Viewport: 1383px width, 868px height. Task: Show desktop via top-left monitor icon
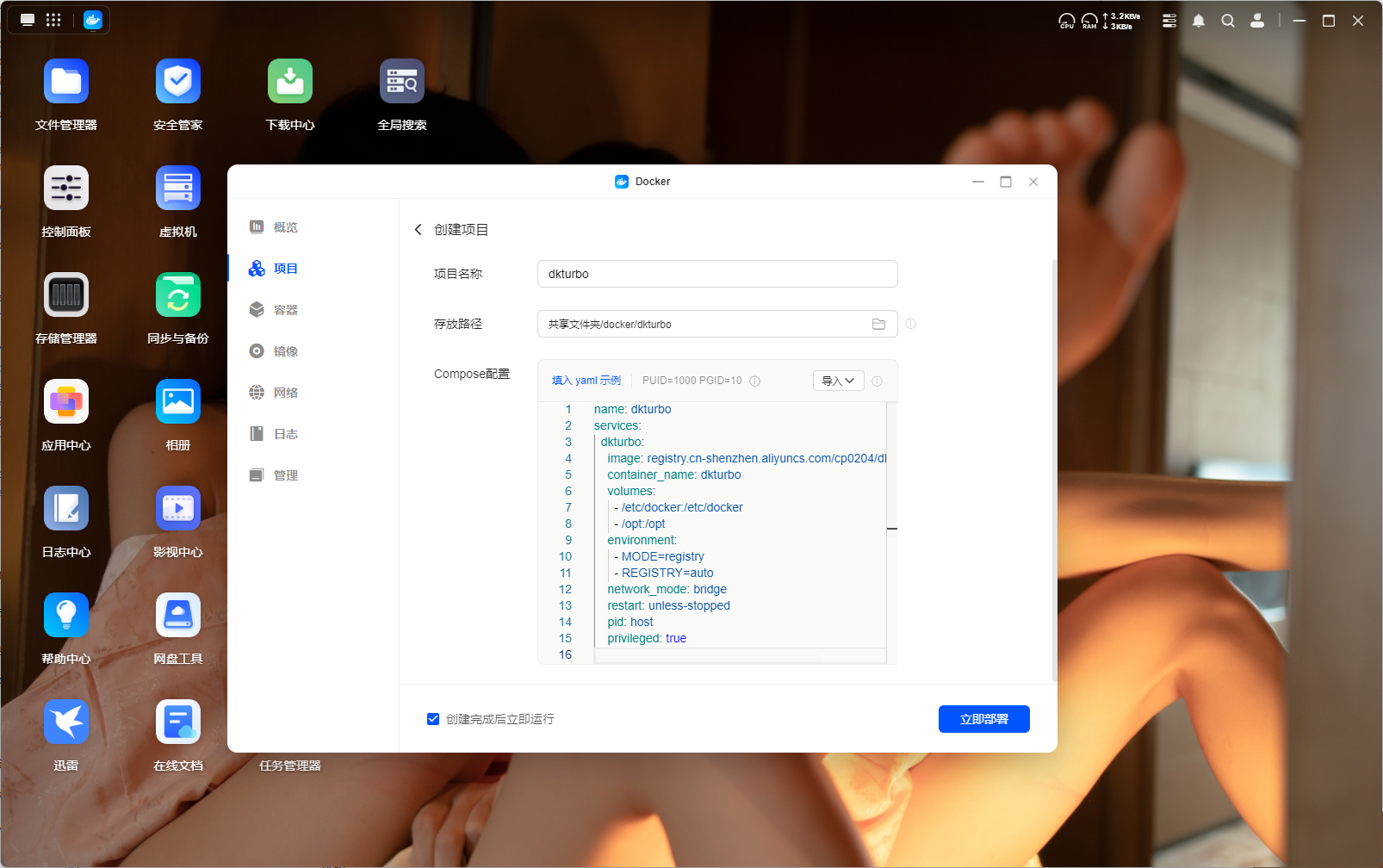point(28,20)
